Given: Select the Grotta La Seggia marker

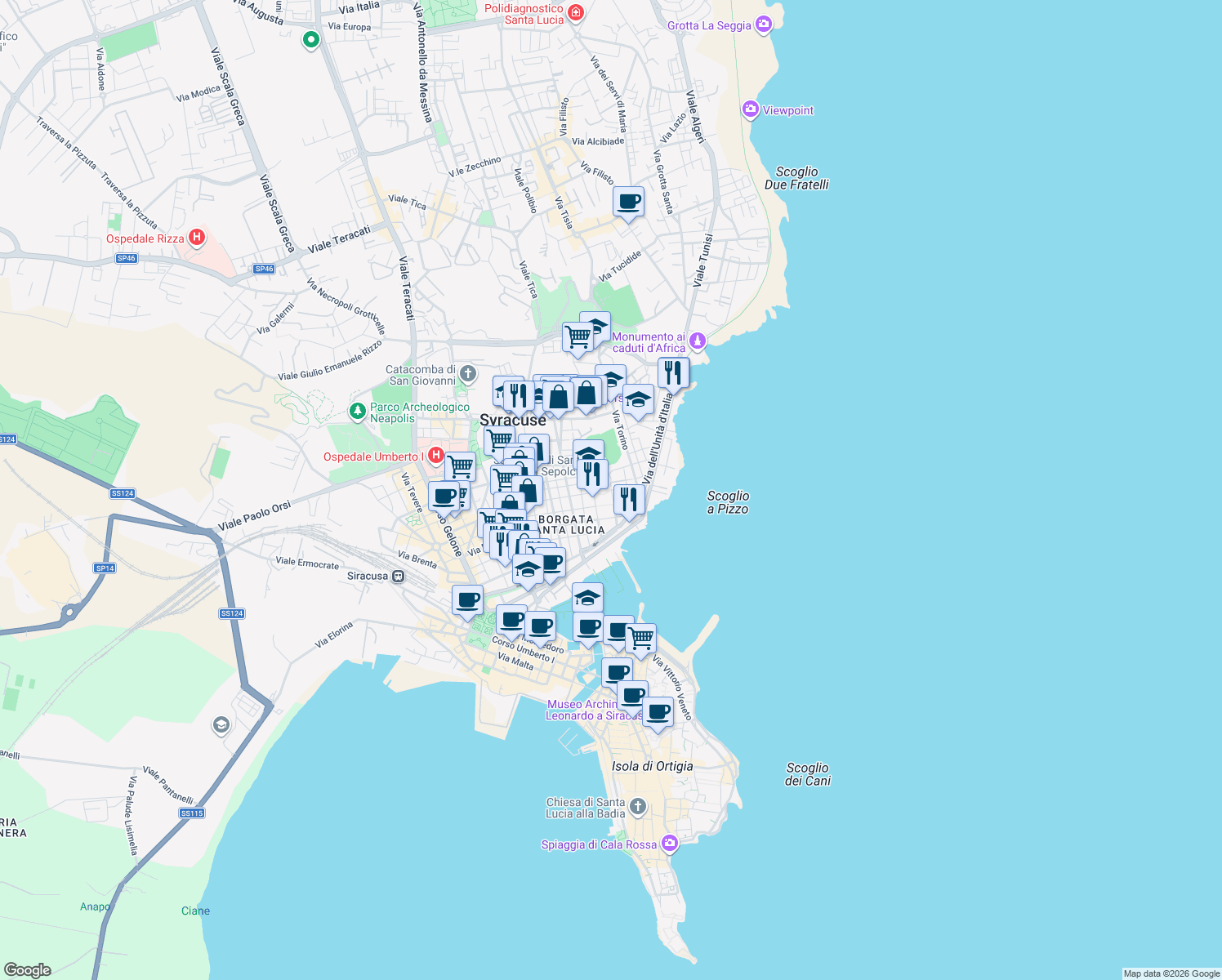Looking at the screenshot, I should pyautogui.click(x=764, y=25).
